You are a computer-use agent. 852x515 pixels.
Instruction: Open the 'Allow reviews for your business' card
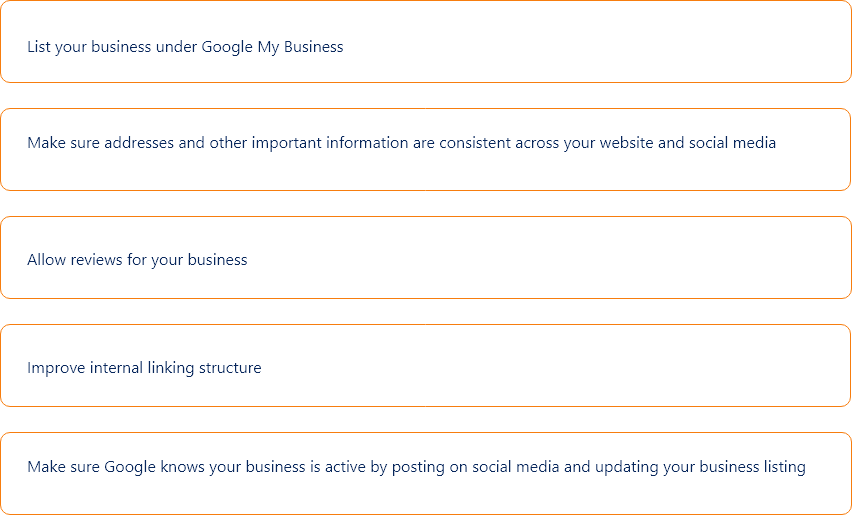[x=426, y=258]
